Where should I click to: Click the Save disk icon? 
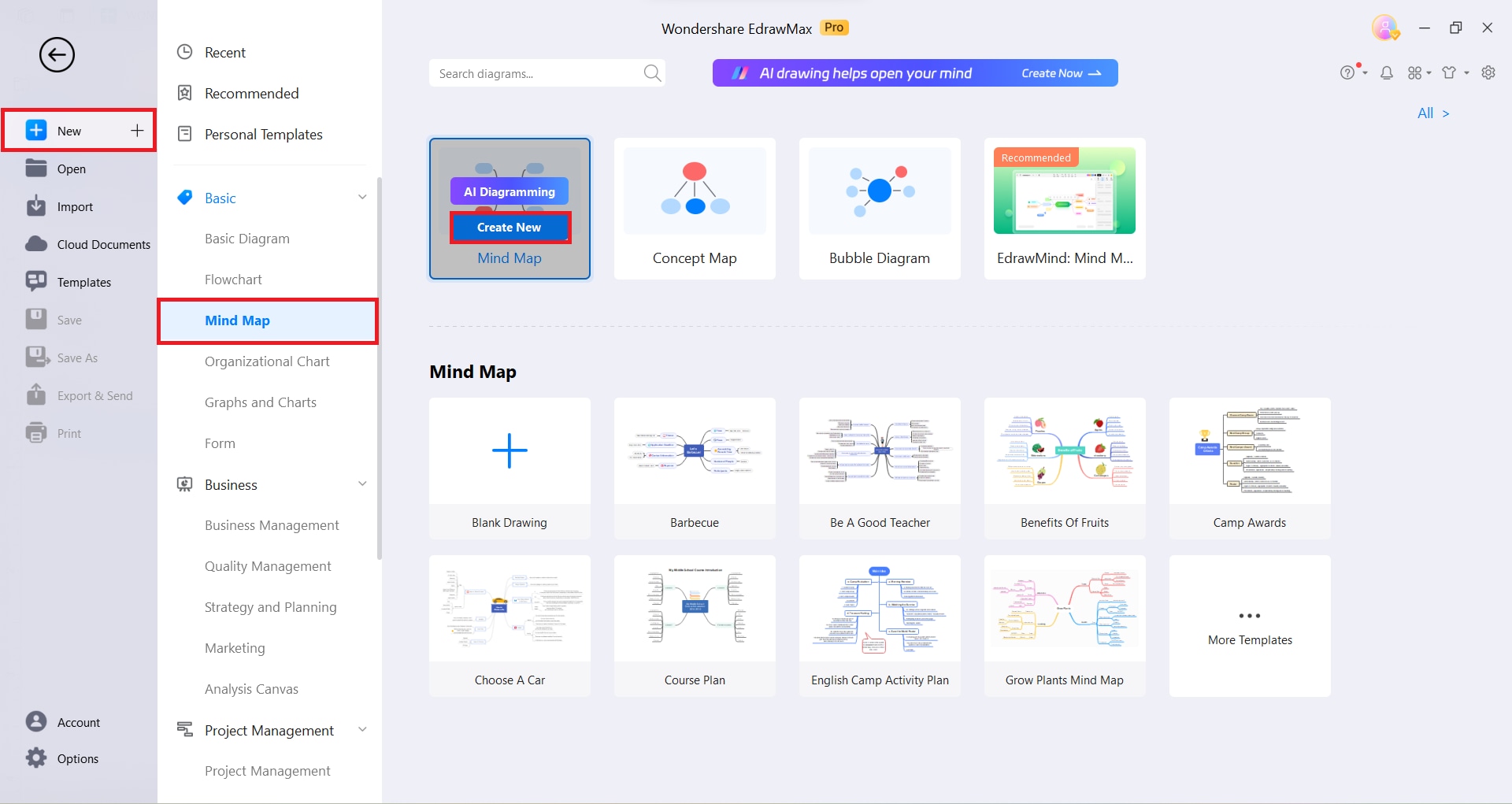tap(36, 320)
